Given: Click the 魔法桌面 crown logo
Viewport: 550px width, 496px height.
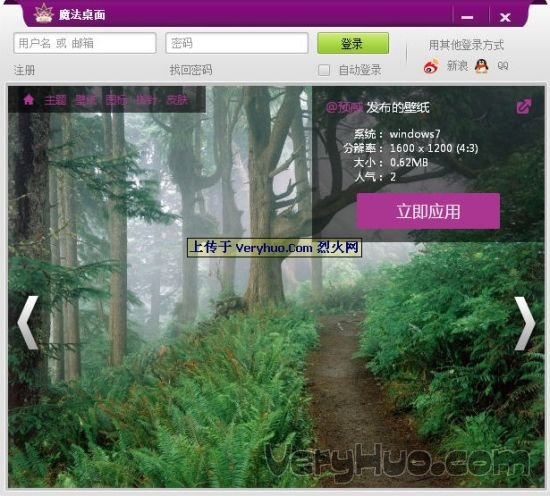Looking at the screenshot, I should 43,13.
